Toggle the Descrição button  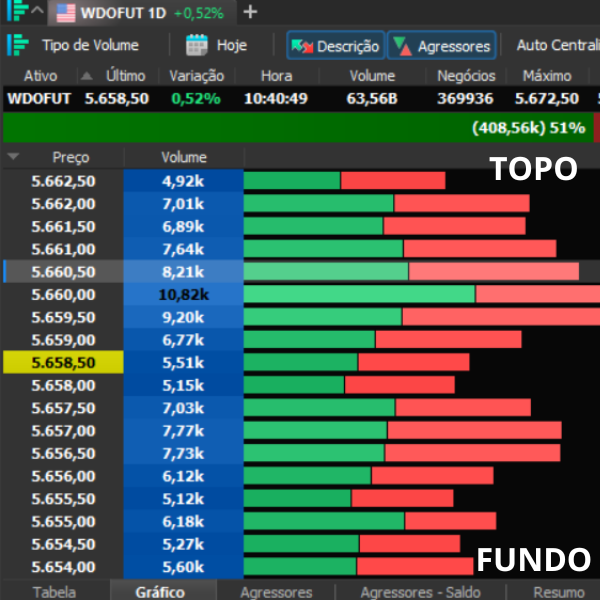pyautogui.click(x=334, y=46)
